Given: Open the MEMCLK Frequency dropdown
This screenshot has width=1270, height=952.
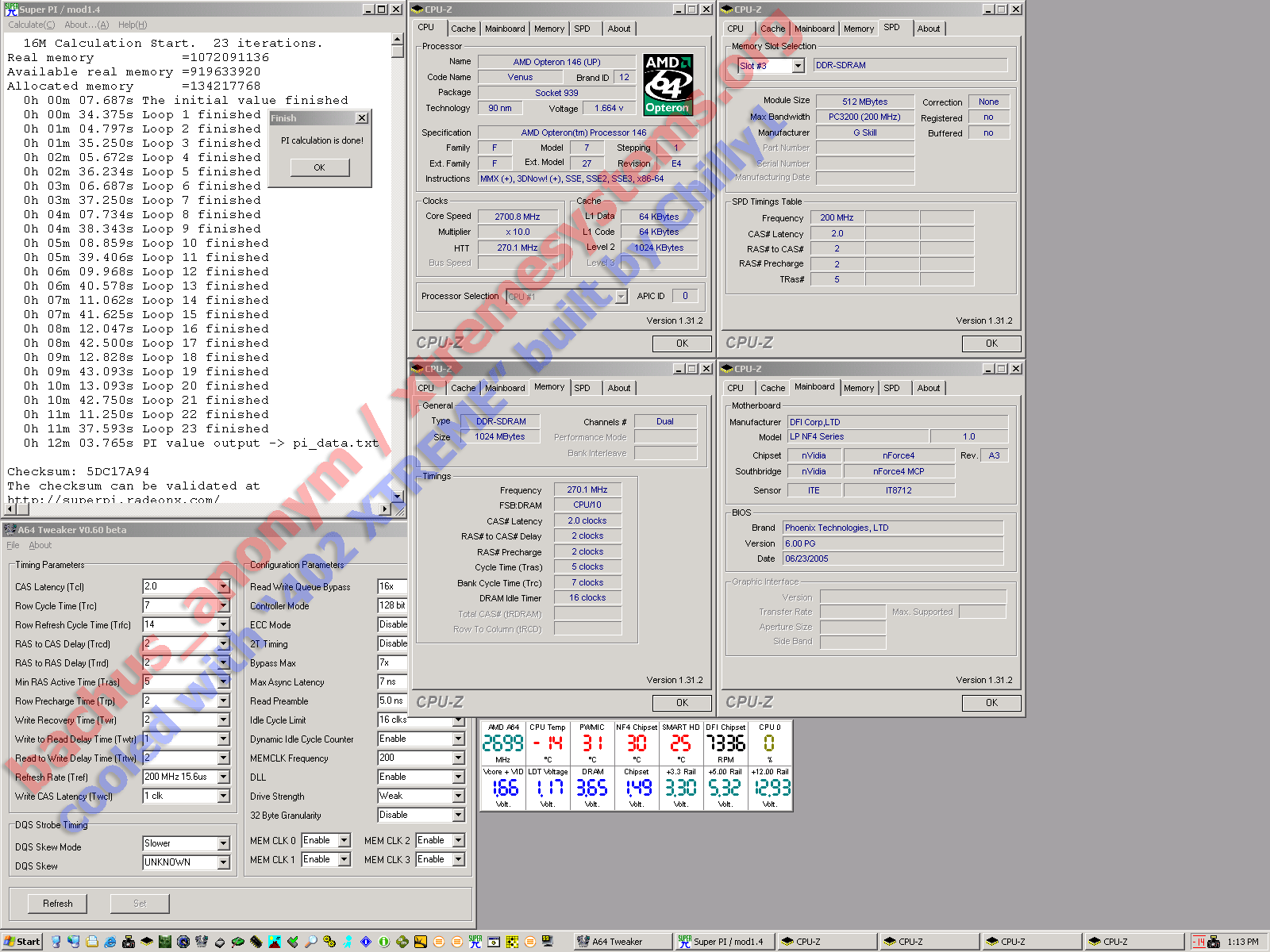Looking at the screenshot, I should [459, 758].
